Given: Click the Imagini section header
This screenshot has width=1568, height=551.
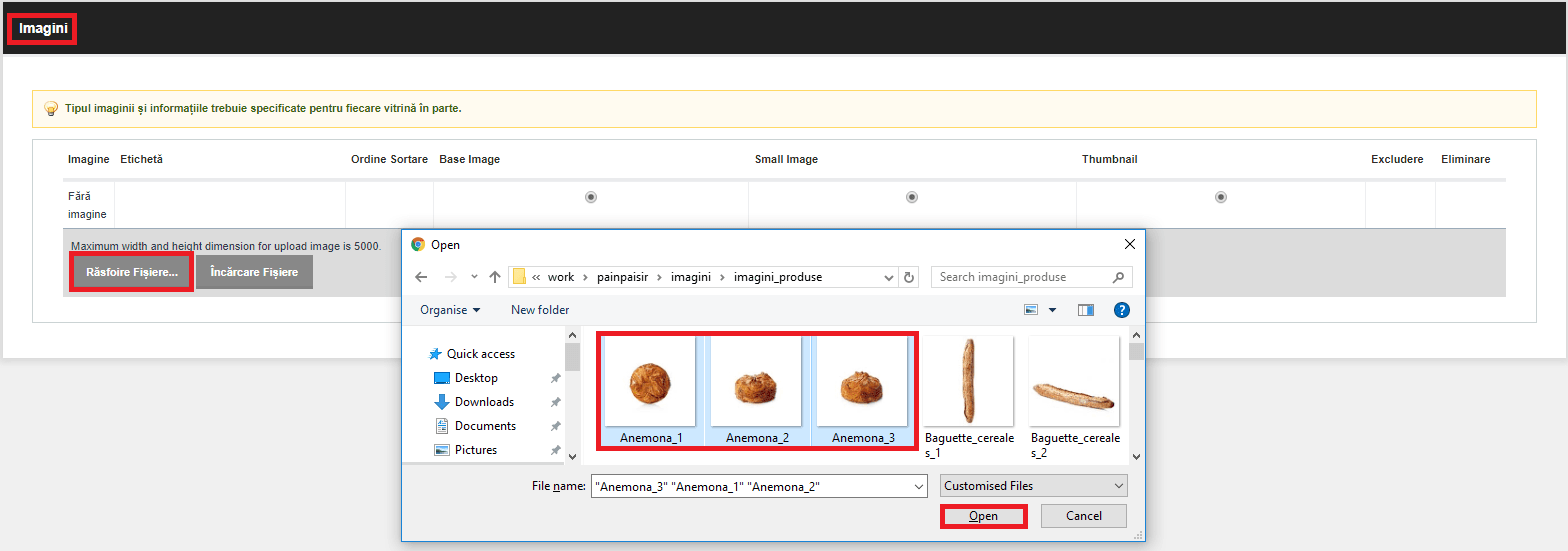Looking at the screenshot, I should (x=43, y=29).
